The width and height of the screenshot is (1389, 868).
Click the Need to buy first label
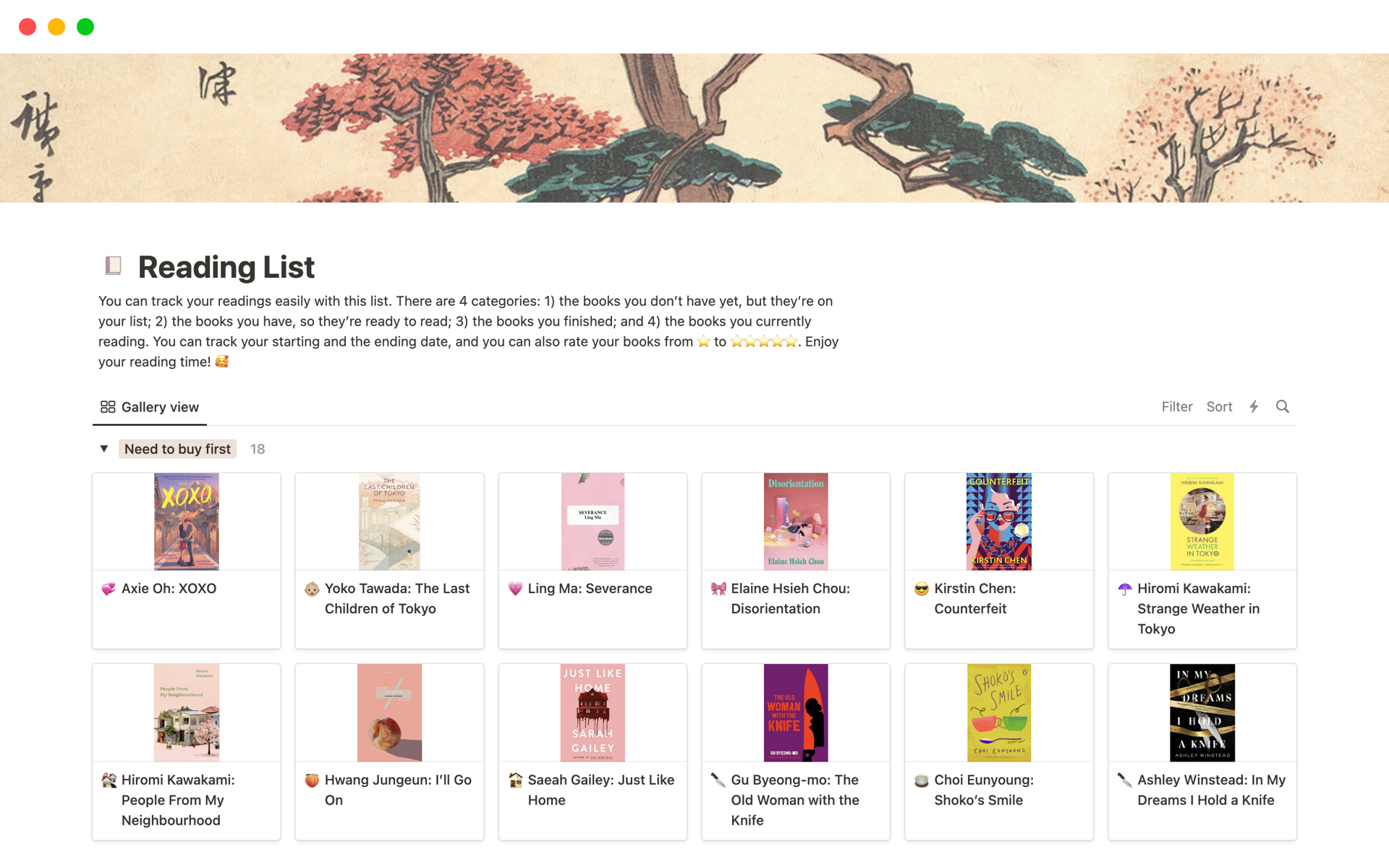click(x=177, y=448)
